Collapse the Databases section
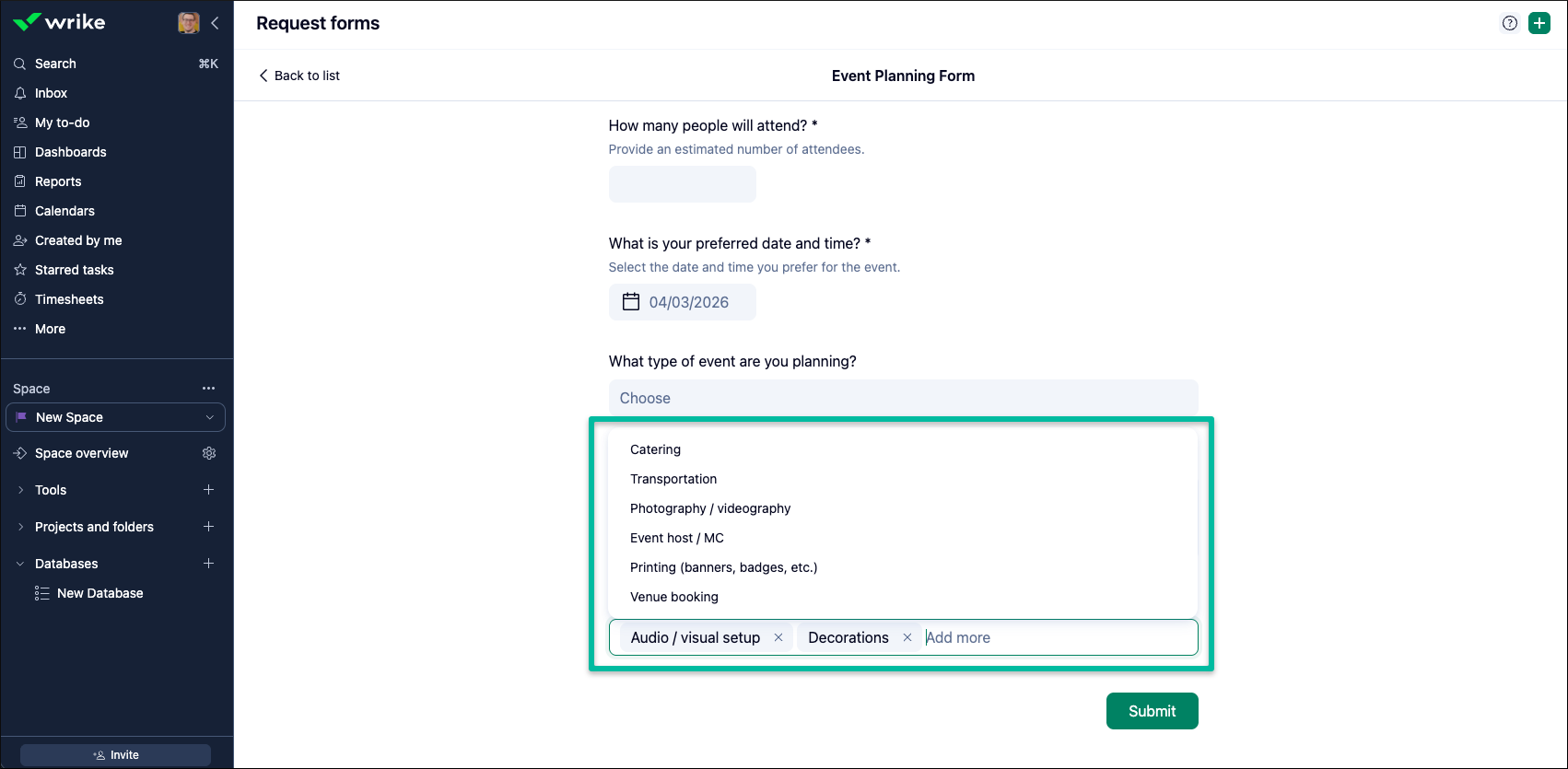The height and width of the screenshot is (769, 1568). tap(20, 564)
